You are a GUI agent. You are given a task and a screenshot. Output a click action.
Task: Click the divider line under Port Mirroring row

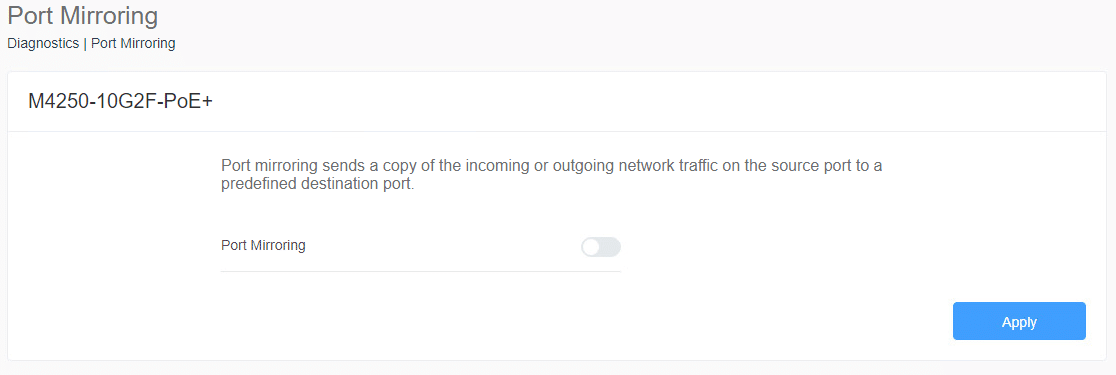point(421,271)
